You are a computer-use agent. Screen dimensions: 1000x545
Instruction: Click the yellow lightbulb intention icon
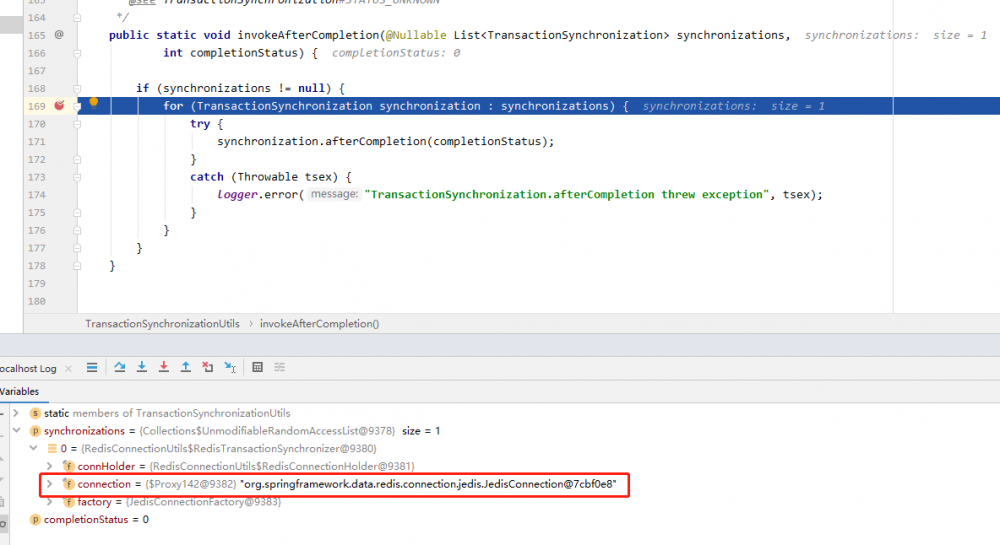(94, 103)
